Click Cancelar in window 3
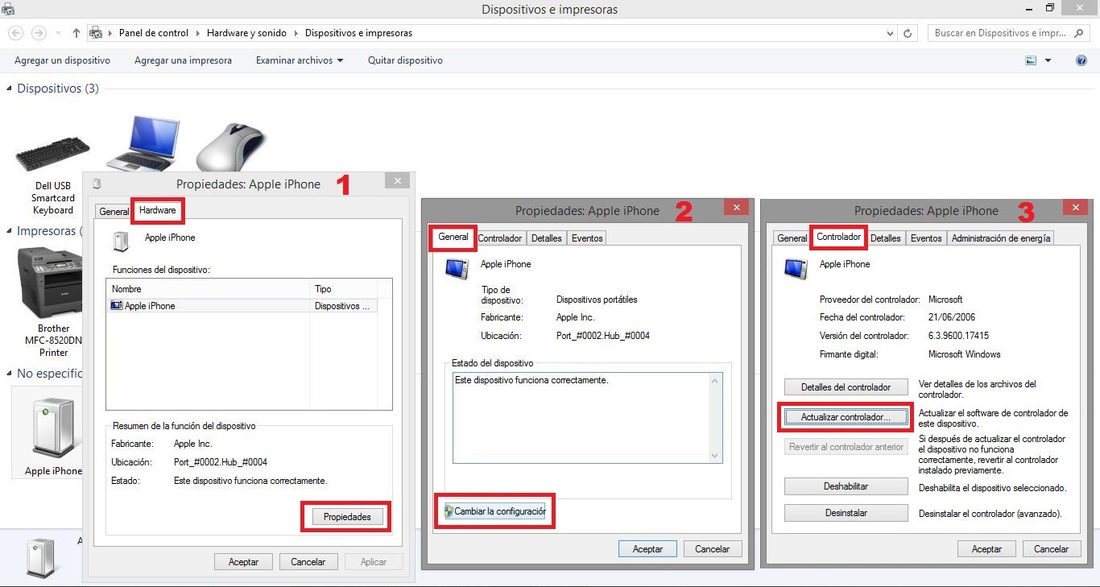The image size is (1100, 587). pyautogui.click(x=1051, y=549)
